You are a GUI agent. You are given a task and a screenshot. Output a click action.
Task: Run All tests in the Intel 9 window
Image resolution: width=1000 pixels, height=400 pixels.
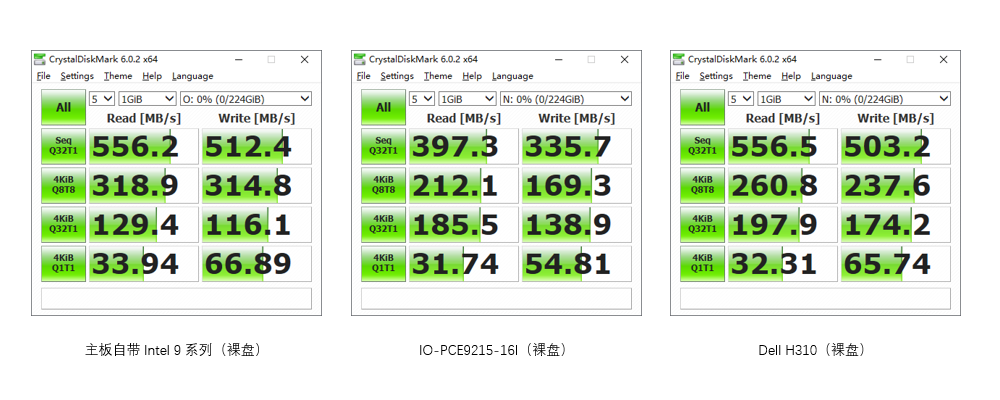tap(64, 107)
